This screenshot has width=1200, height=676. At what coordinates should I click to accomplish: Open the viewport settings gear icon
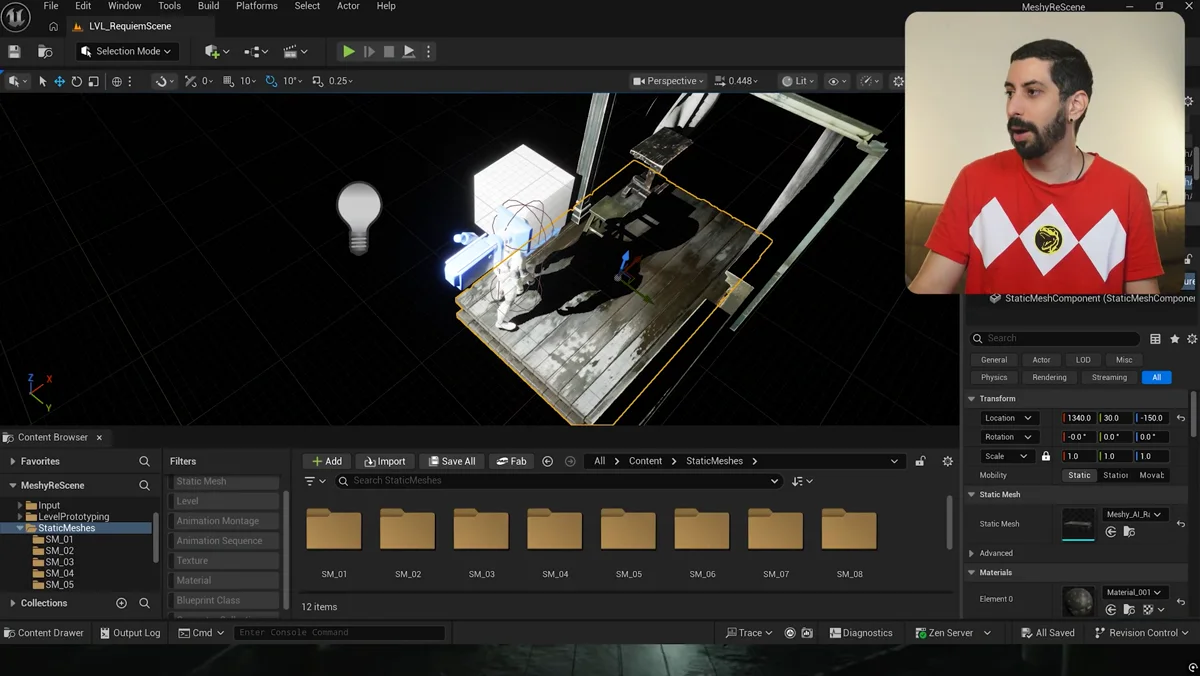(897, 81)
